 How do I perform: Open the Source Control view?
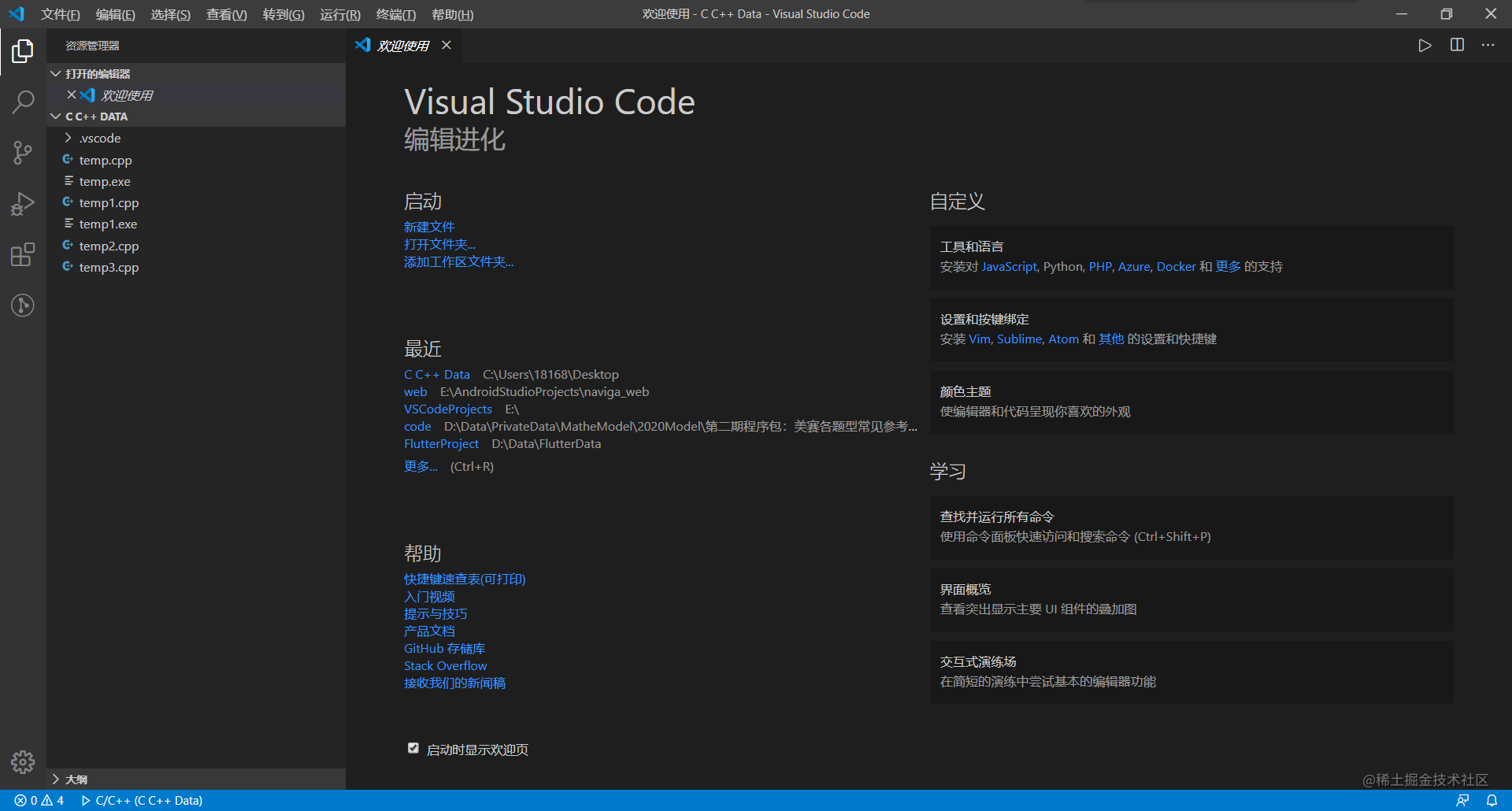tap(23, 153)
